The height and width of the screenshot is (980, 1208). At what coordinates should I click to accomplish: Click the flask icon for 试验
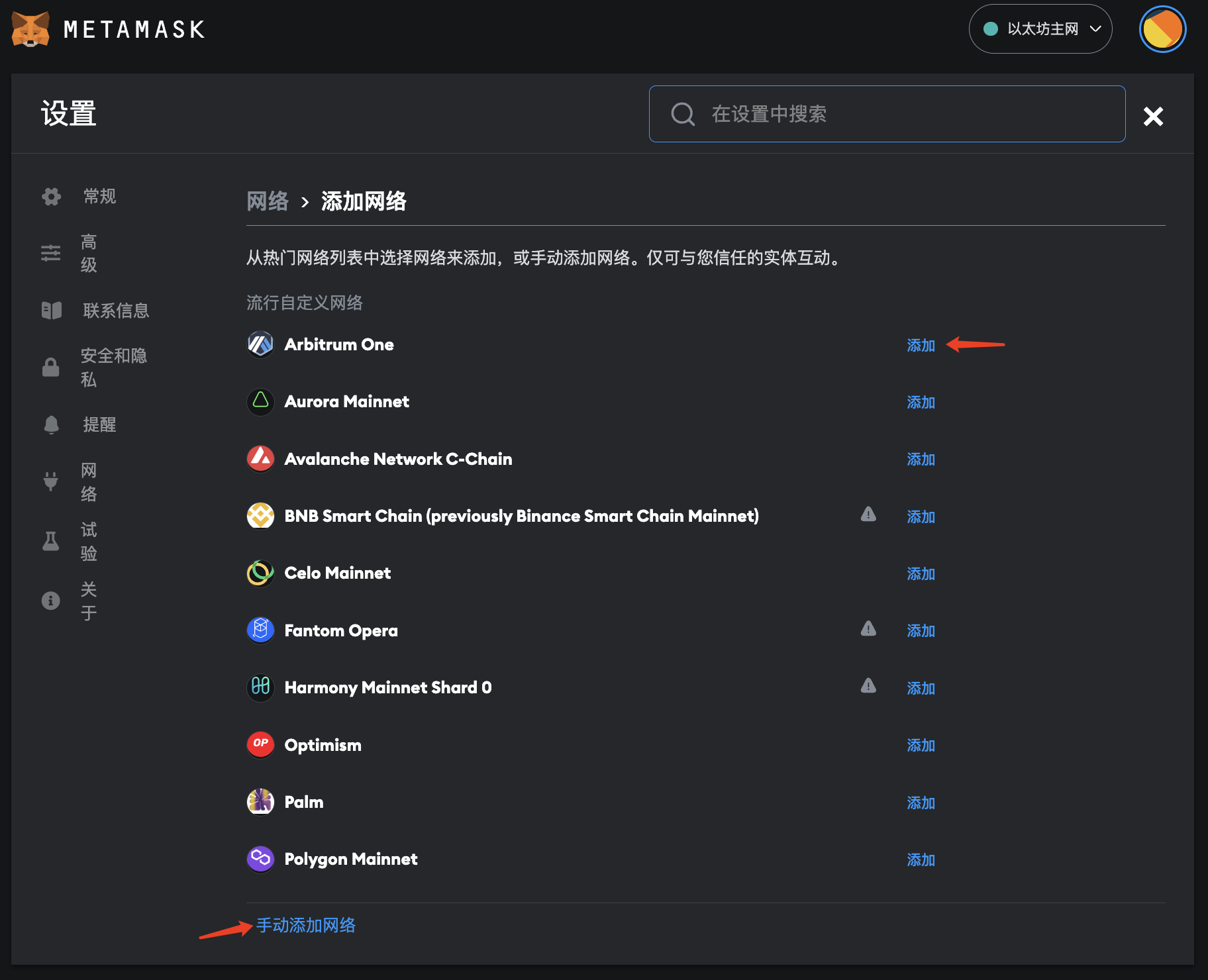click(x=51, y=541)
